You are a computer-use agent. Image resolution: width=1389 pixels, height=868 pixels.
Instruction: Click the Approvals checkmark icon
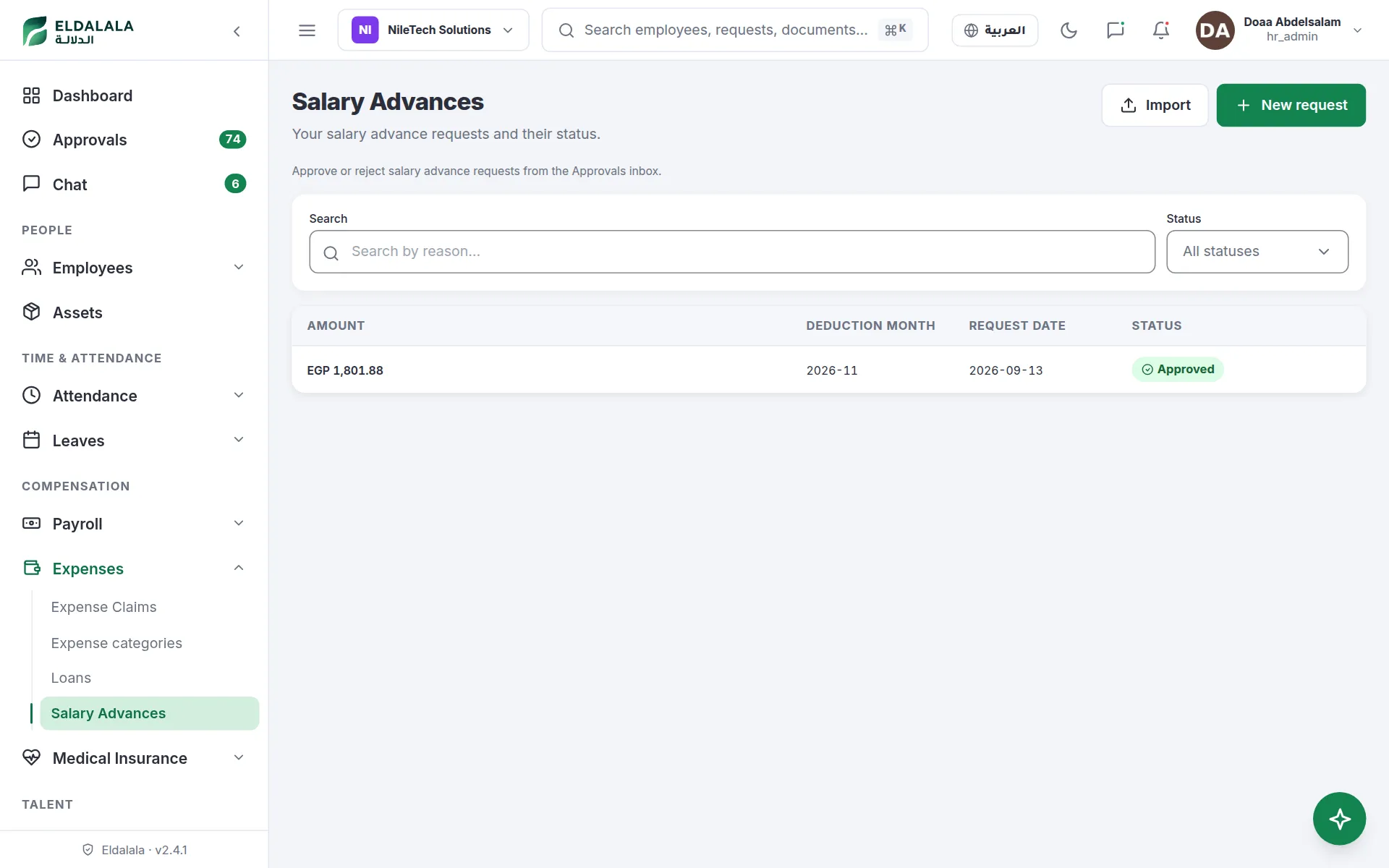click(x=31, y=140)
